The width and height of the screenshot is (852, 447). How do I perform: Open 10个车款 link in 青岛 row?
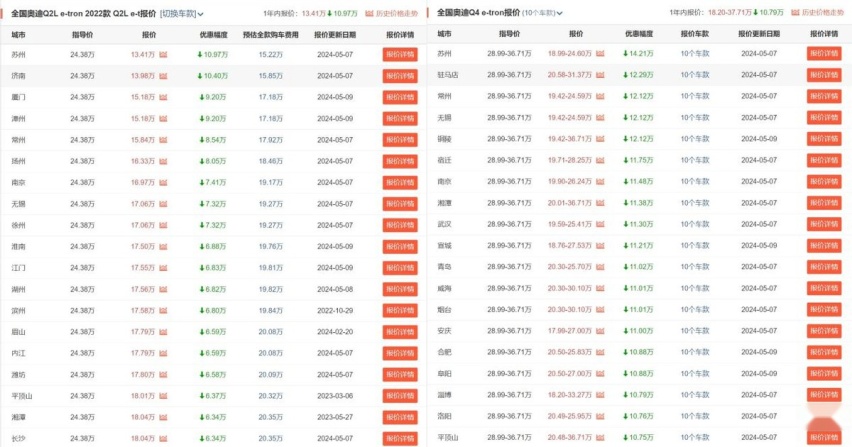point(695,267)
